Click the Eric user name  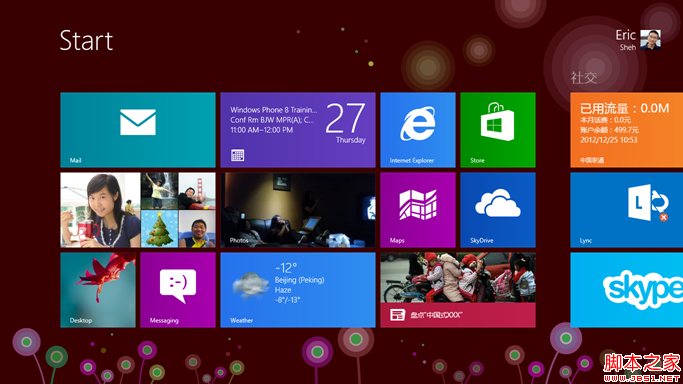coord(626,35)
